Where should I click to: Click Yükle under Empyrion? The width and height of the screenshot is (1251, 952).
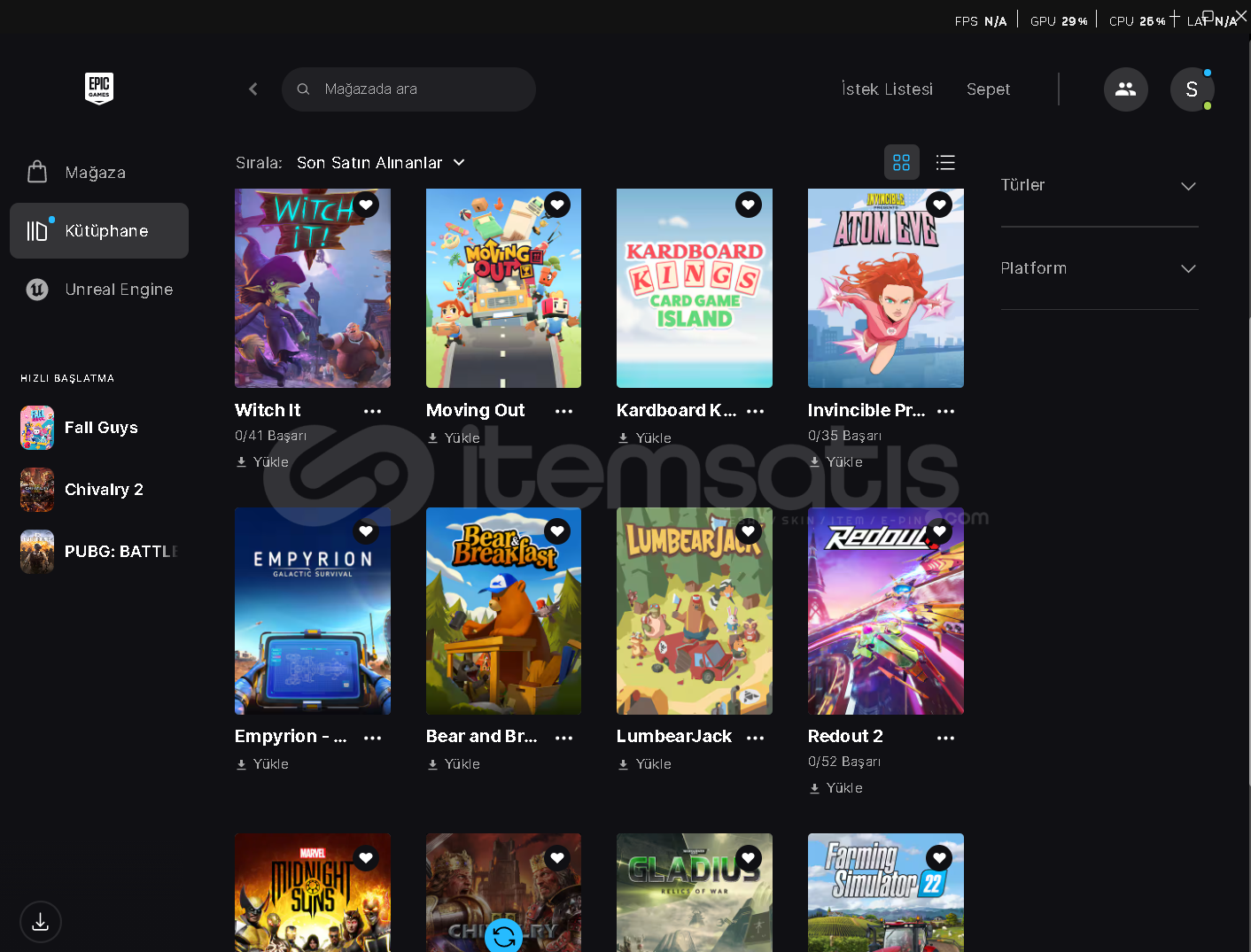coord(262,764)
